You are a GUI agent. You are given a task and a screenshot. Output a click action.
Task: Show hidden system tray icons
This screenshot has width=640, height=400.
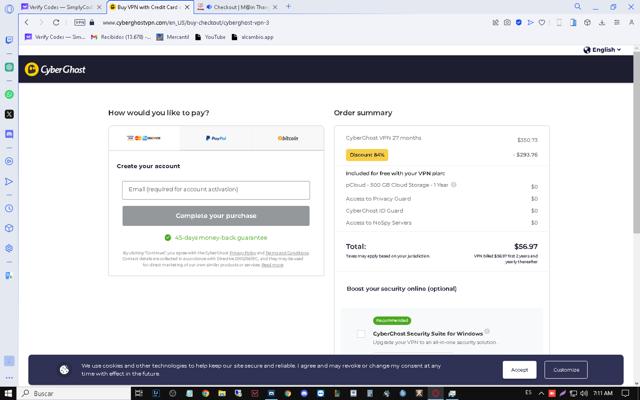[x=541, y=393]
